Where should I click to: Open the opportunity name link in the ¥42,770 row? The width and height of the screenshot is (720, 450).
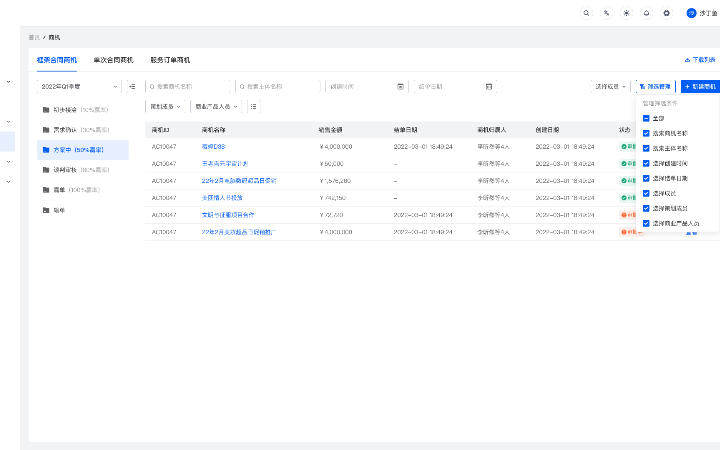click(x=228, y=215)
